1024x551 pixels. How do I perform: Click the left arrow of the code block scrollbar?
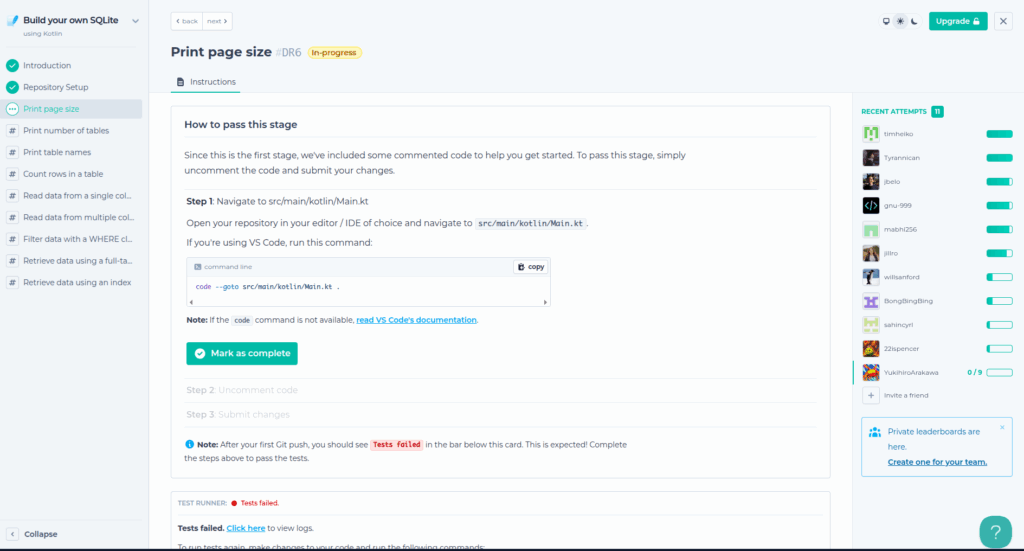tap(191, 302)
